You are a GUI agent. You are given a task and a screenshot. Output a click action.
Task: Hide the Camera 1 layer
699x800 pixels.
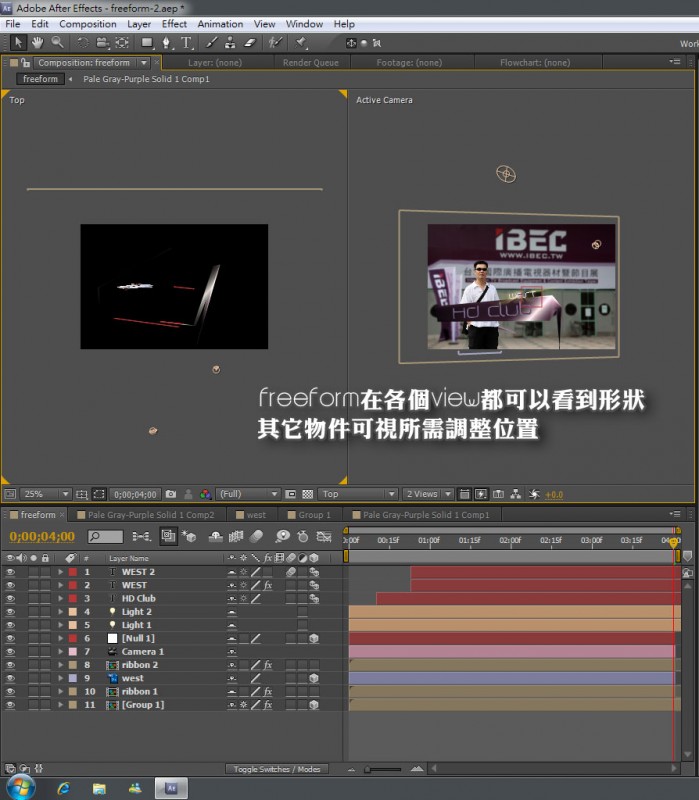click(11, 651)
